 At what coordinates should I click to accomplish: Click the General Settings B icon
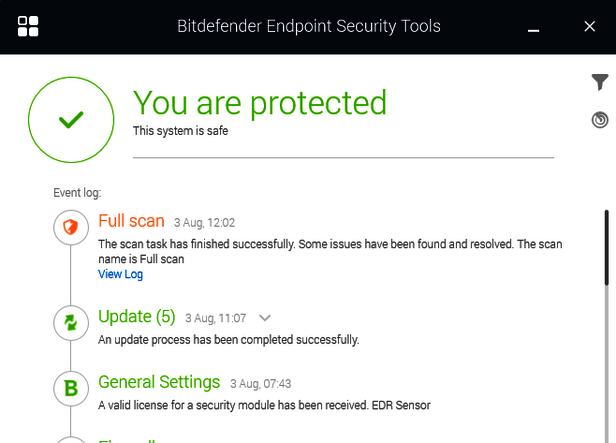coord(70,387)
